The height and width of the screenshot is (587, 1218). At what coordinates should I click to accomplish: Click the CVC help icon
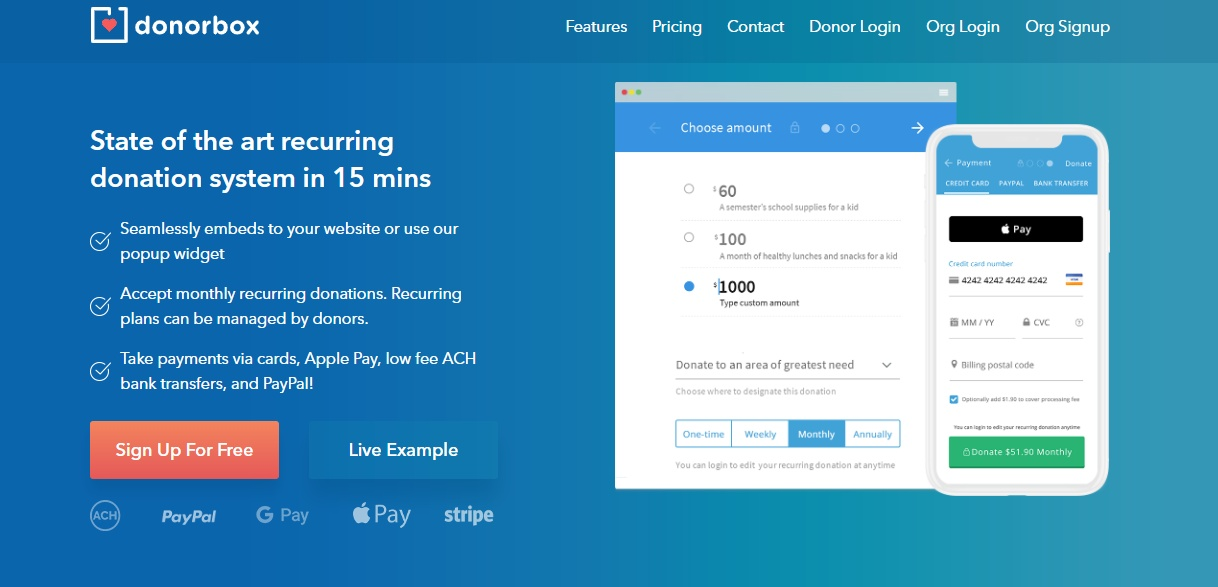[x=1079, y=323]
